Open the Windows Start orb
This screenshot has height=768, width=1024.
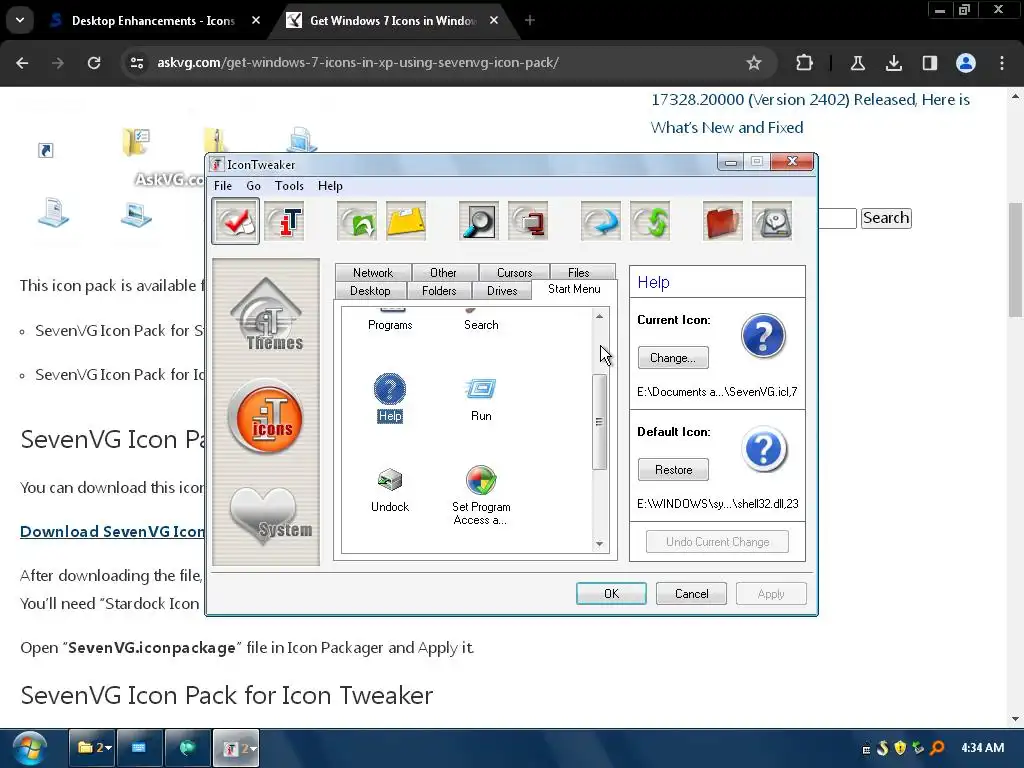click(x=29, y=749)
